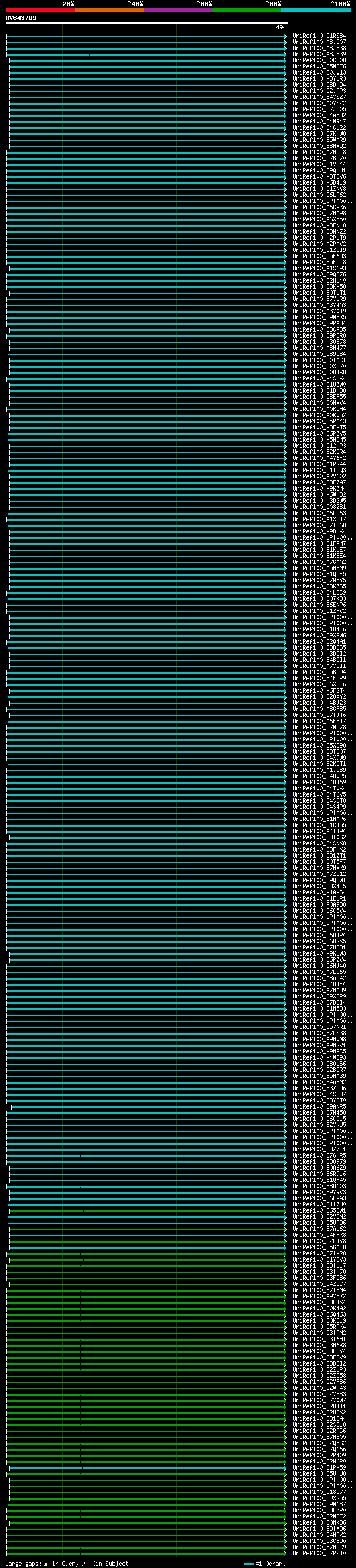Click the query end position 494
Image resolution: width=356 pixels, height=1568 pixels.
(280, 27)
